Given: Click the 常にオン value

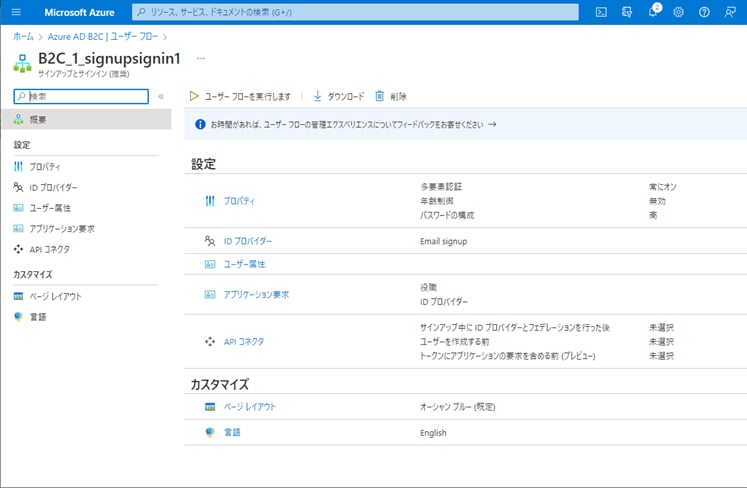Looking at the screenshot, I should click(x=663, y=187).
